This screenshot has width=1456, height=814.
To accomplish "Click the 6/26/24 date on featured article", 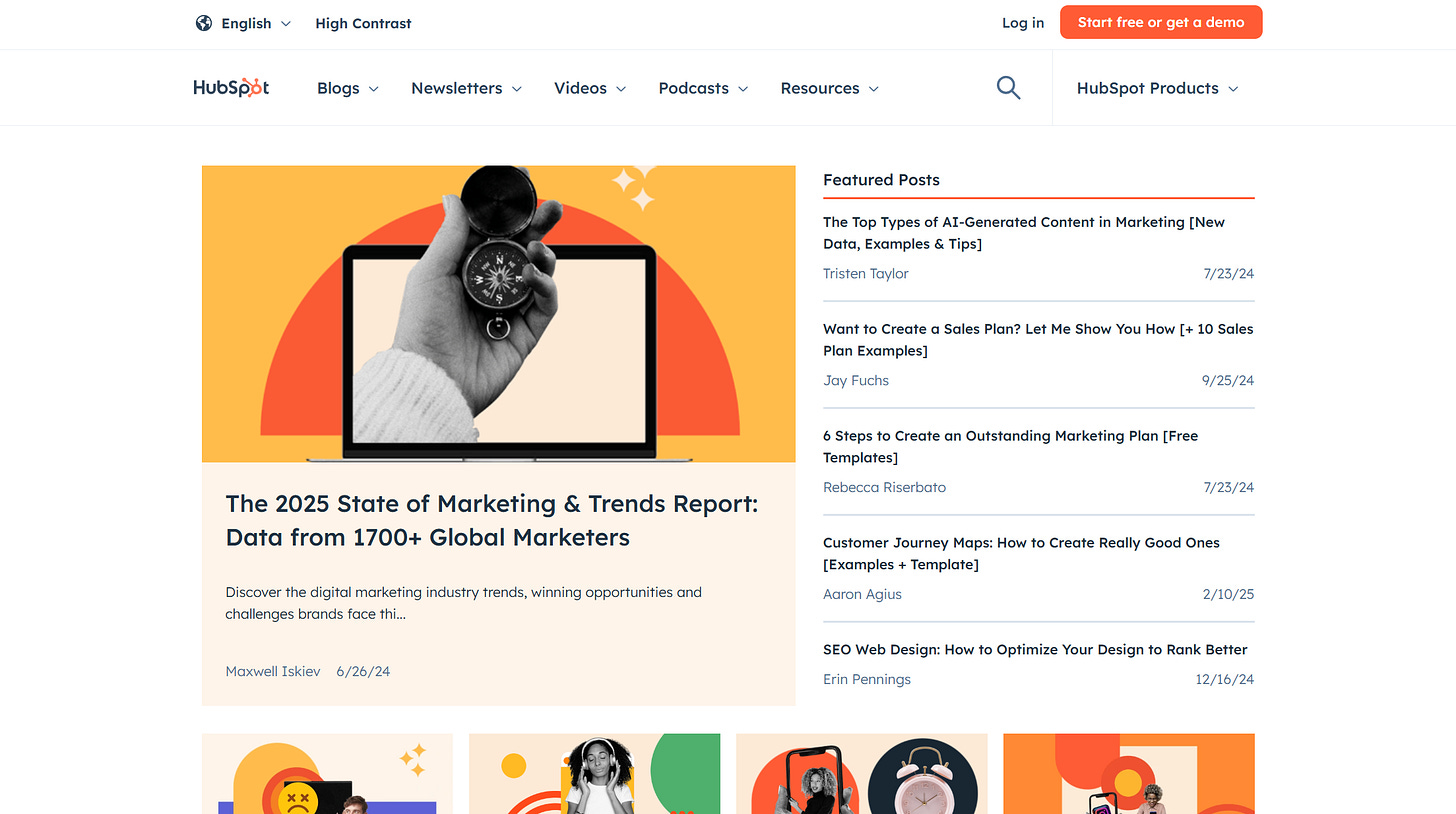I will [x=363, y=671].
